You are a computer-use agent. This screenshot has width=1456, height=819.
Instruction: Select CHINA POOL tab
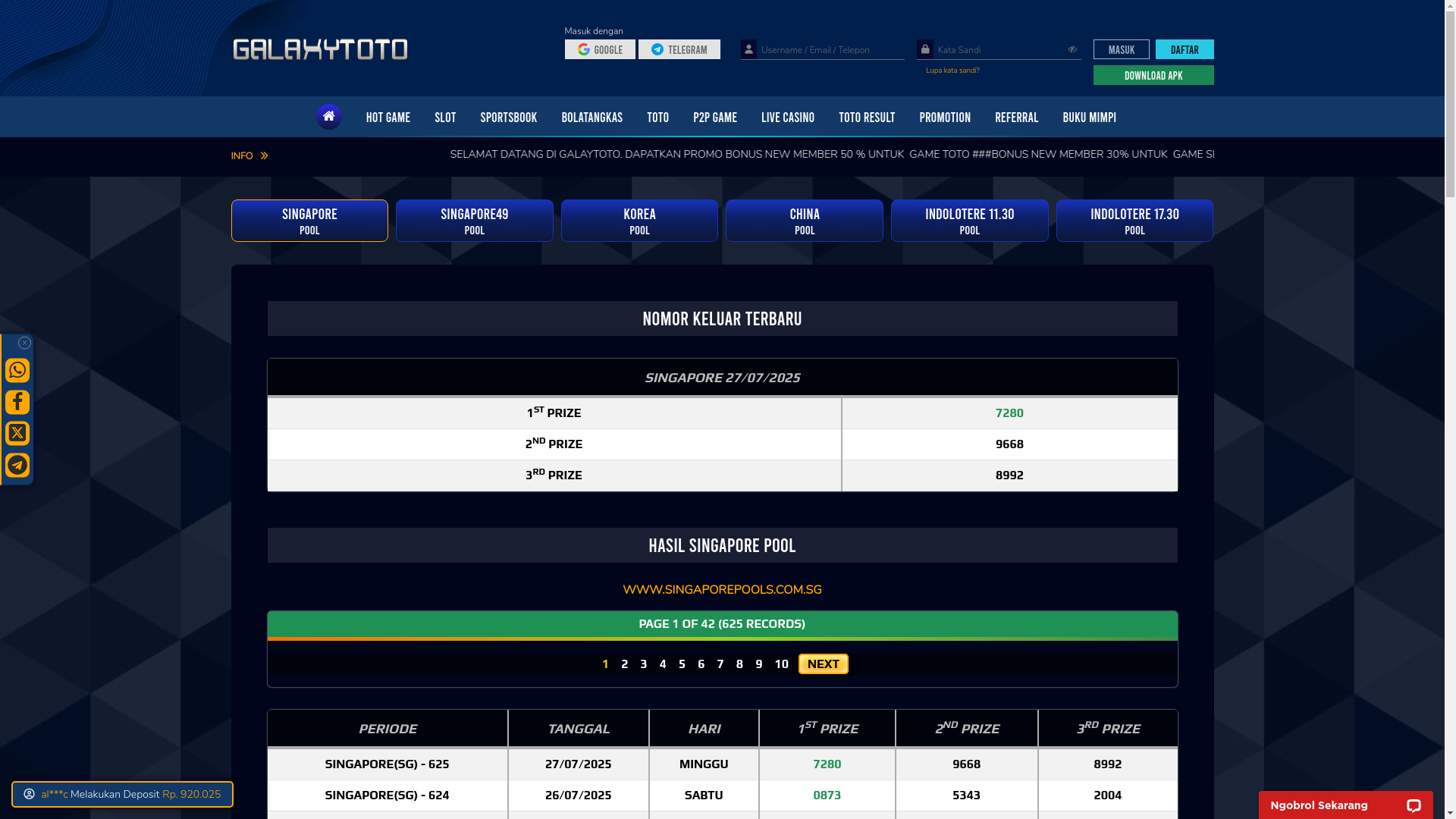click(x=805, y=221)
